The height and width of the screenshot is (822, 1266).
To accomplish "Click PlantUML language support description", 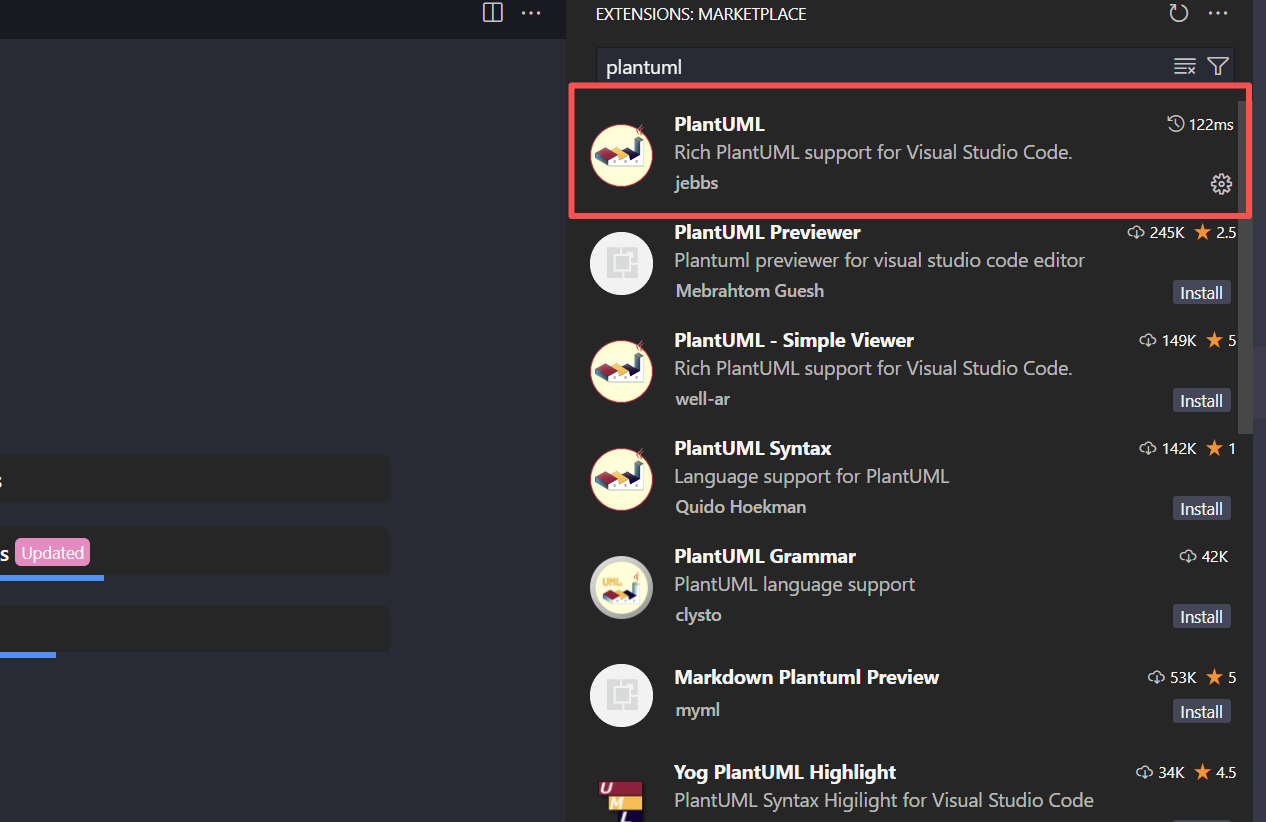I will (x=794, y=584).
